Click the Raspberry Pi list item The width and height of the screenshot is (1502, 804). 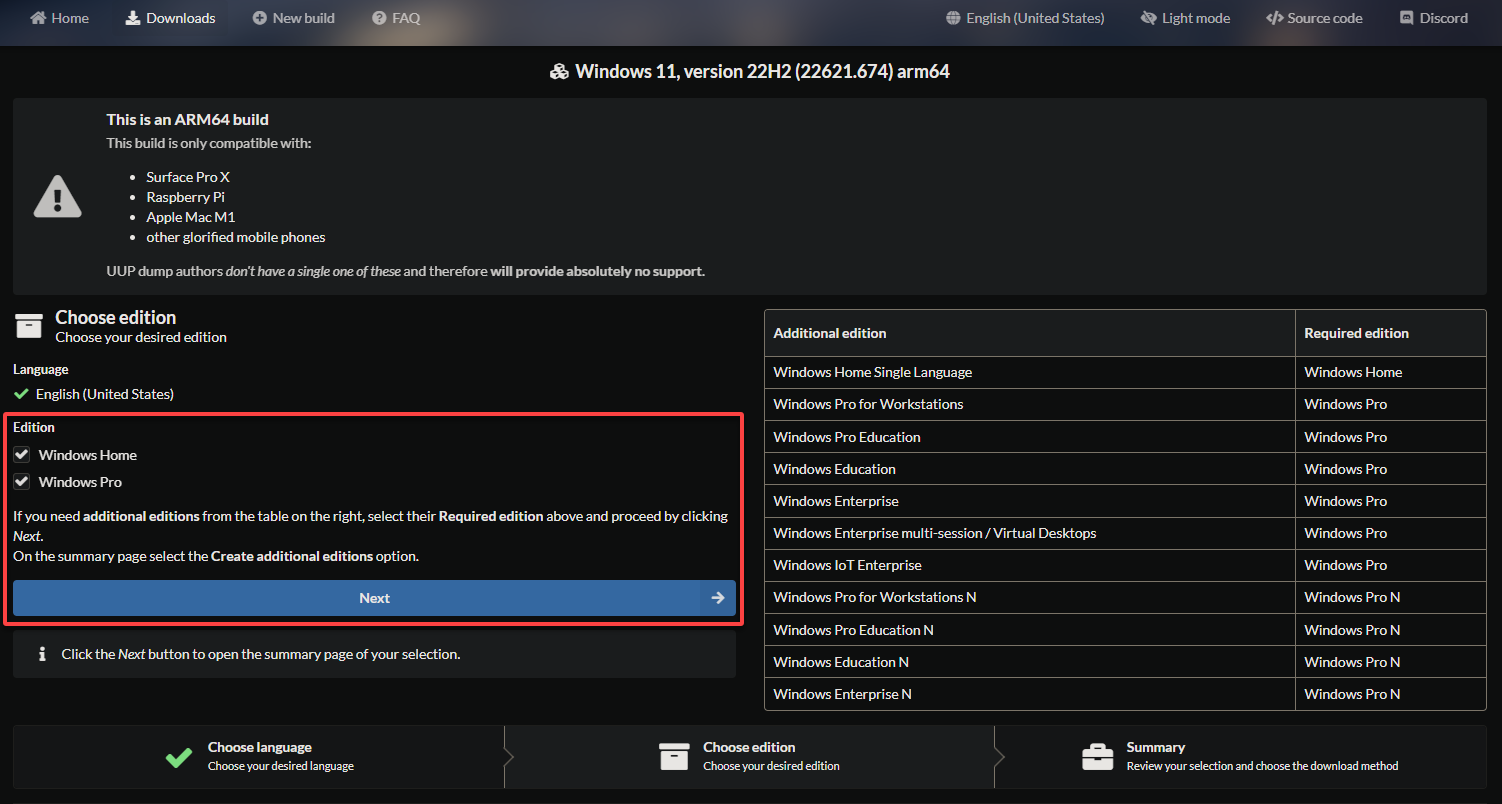pos(186,197)
